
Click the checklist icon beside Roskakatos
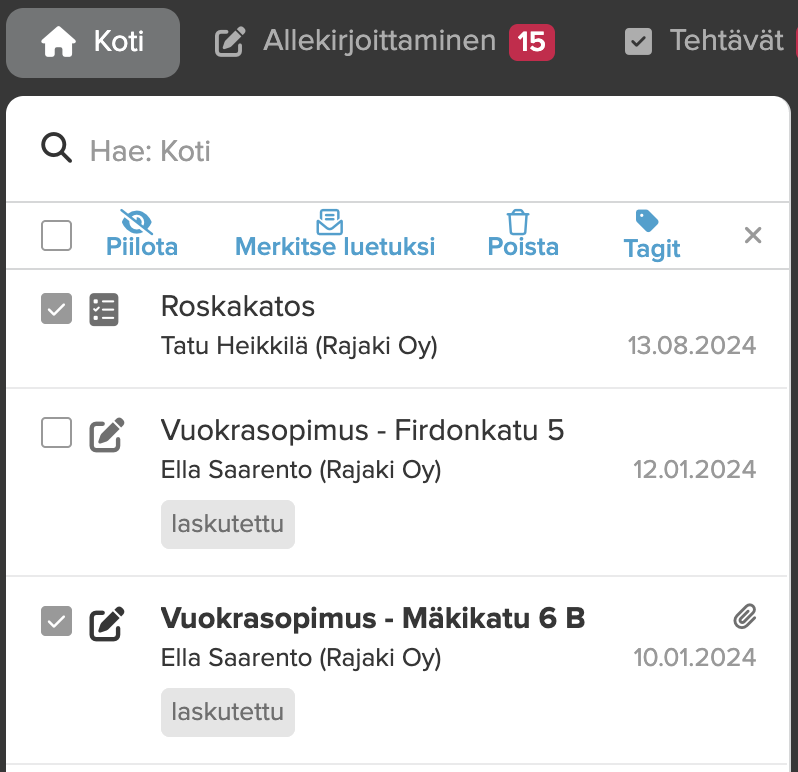tap(104, 310)
